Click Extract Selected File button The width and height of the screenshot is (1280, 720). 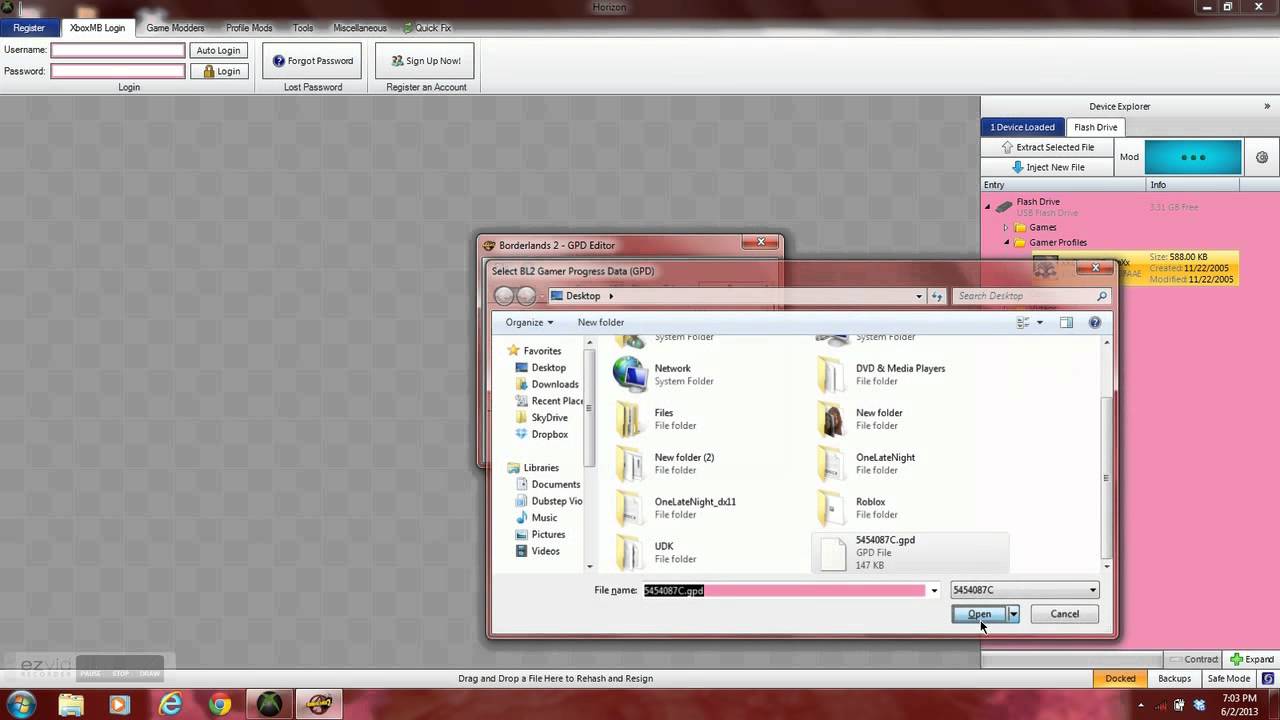(x=1047, y=147)
